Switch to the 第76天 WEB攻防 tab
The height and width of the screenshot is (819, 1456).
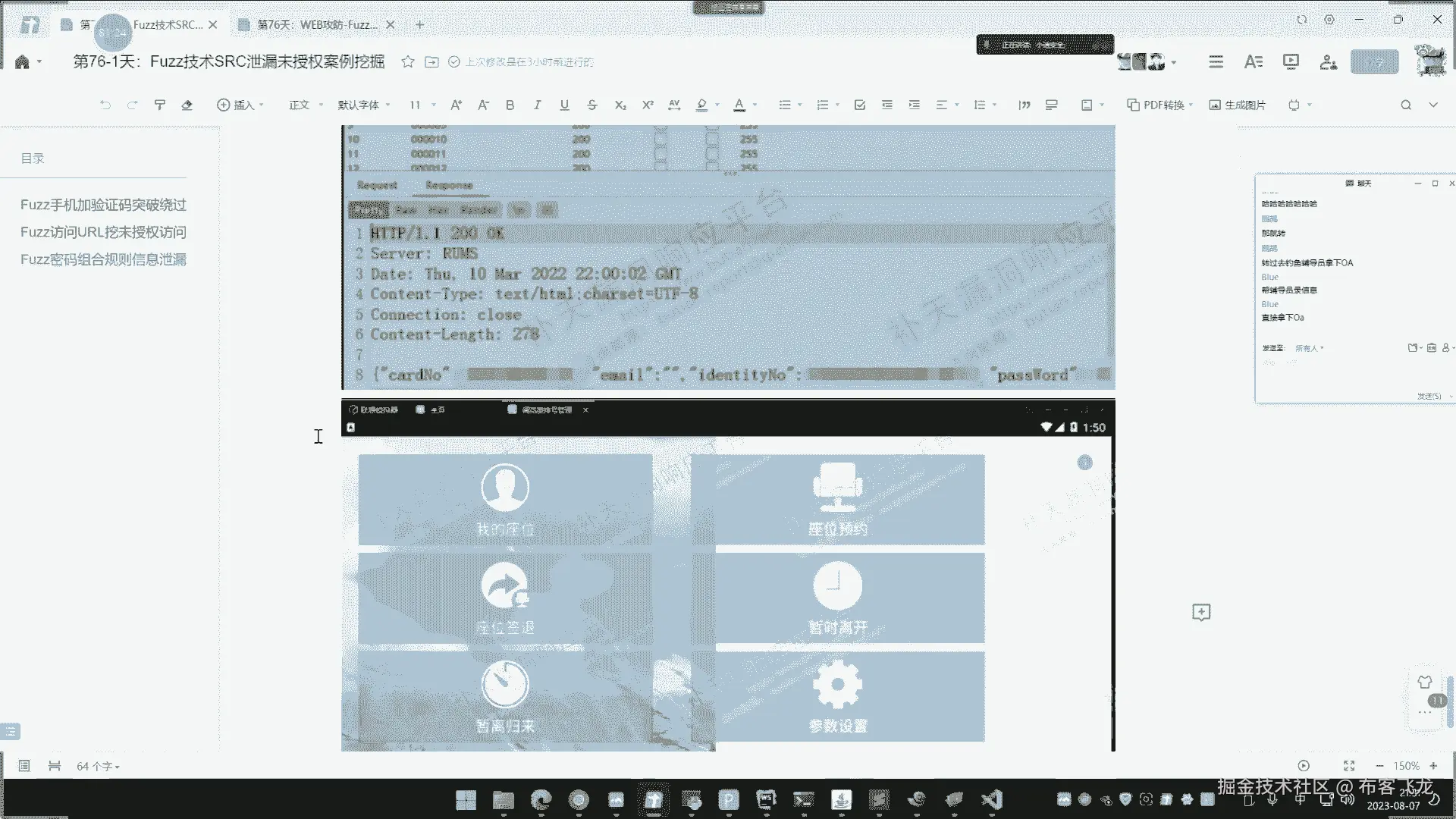316,25
